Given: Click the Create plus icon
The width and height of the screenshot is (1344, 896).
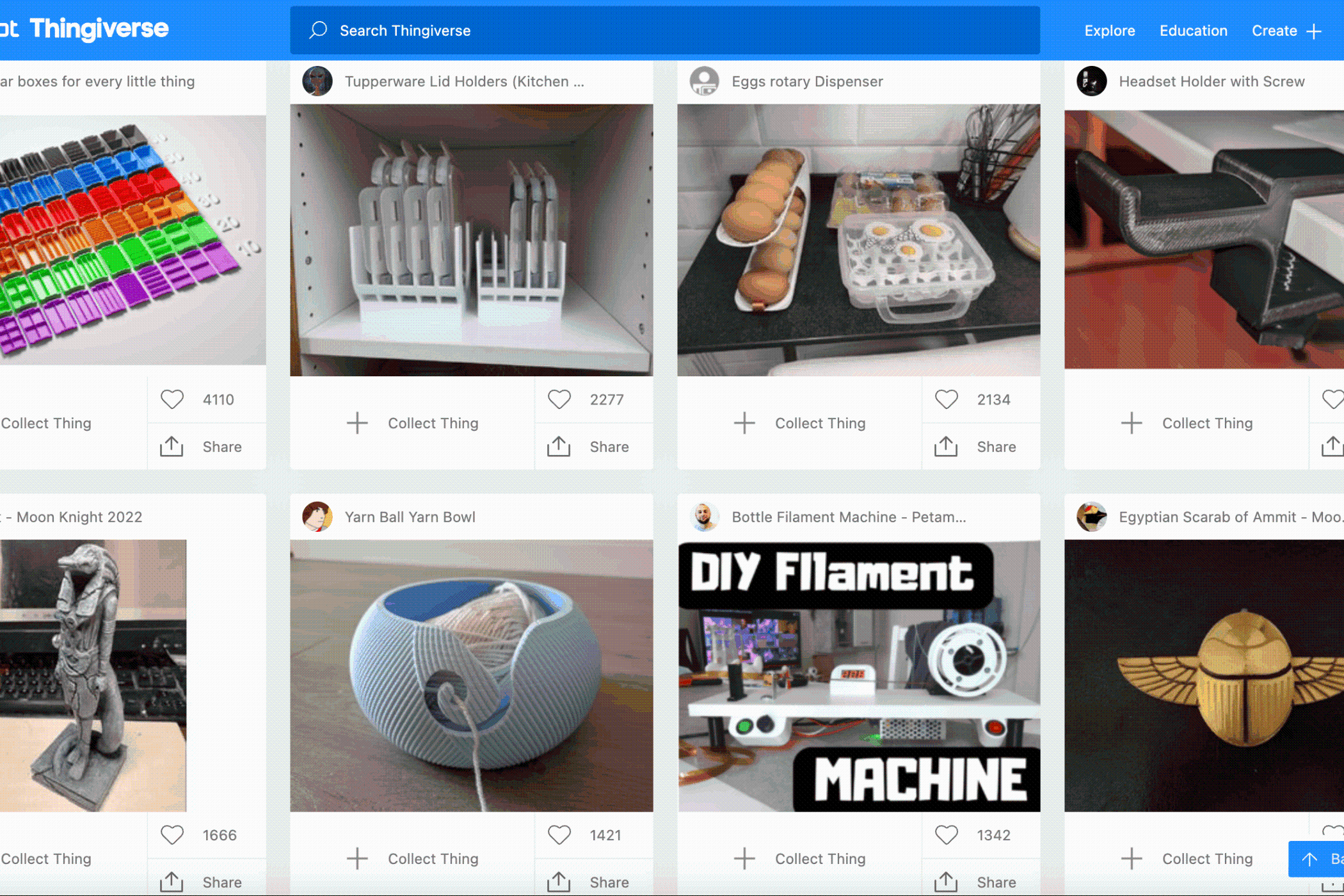Looking at the screenshot, I should [1314, 31].
